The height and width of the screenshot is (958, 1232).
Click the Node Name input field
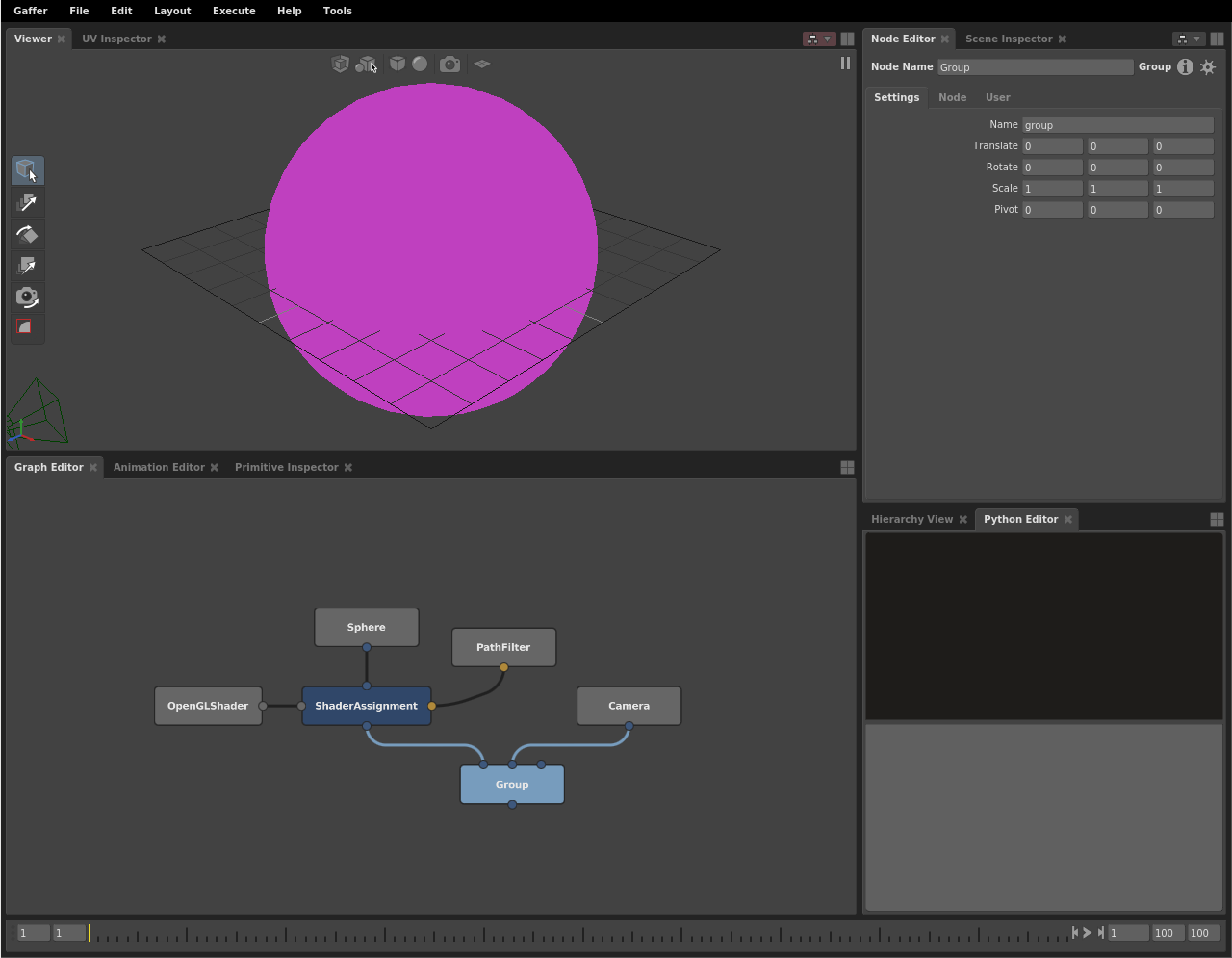click(1035, 67)
